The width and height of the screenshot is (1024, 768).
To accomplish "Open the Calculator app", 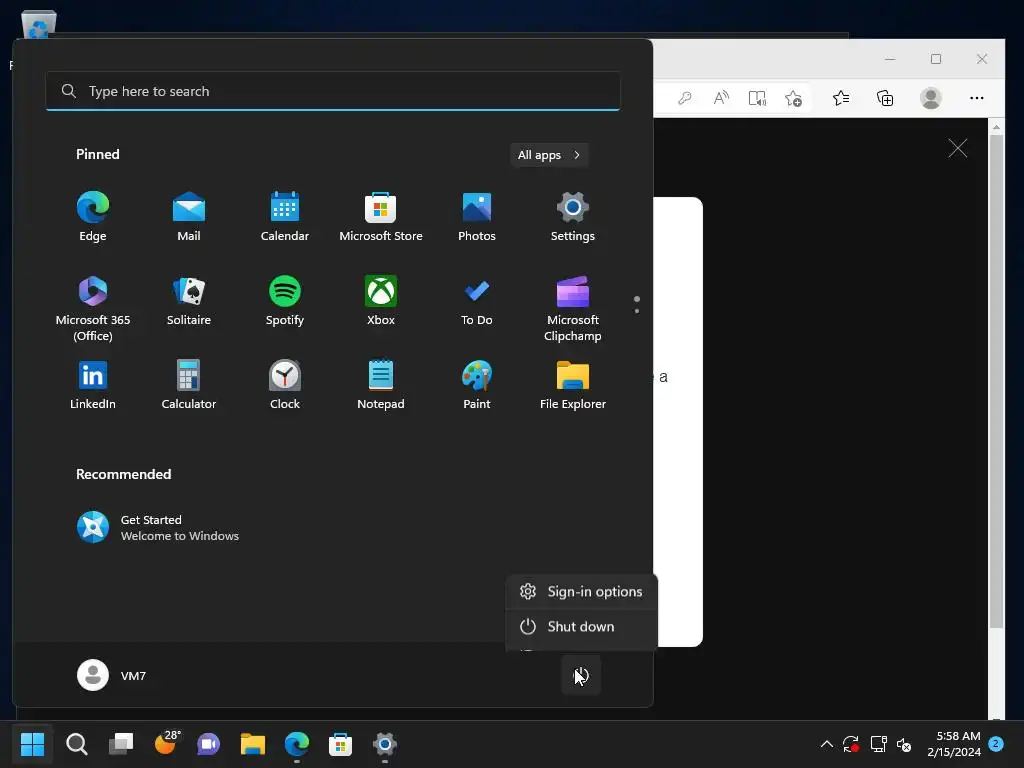I will click(x=189, y=385).
